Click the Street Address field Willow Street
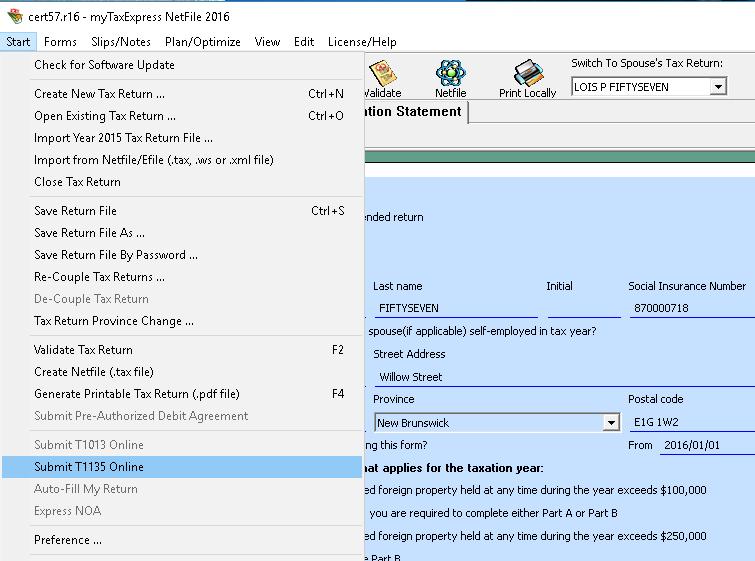755x561 pixels. pos(564,377)
